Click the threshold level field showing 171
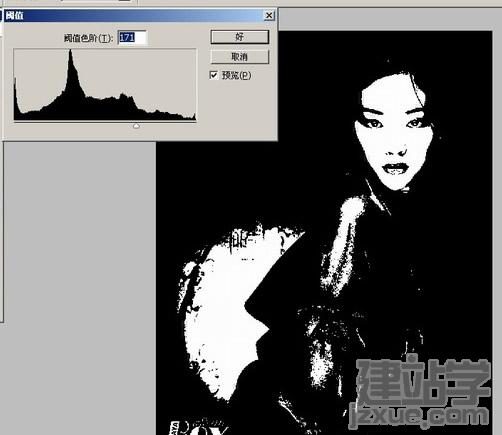502x435 pixels. pyautogui.click(x=132, y=37)
